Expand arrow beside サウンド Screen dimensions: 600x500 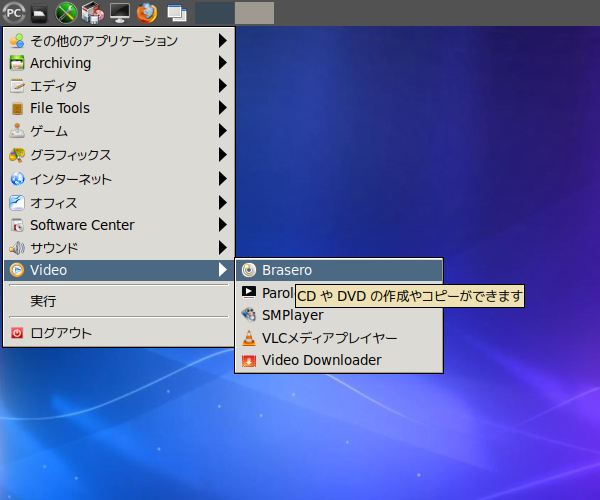coord(223,248)
